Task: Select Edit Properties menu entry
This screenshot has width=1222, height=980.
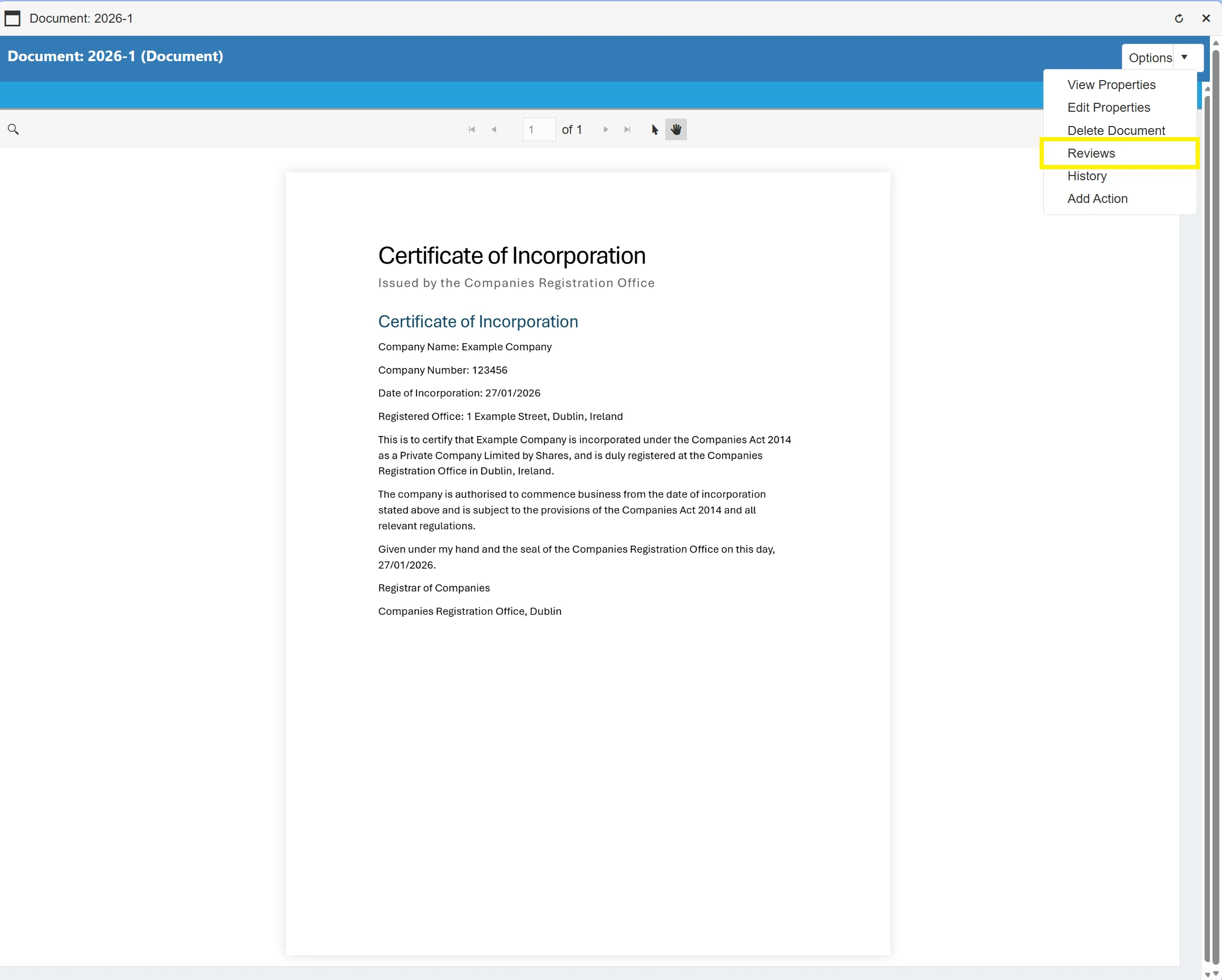Action: coord(1108,107)
